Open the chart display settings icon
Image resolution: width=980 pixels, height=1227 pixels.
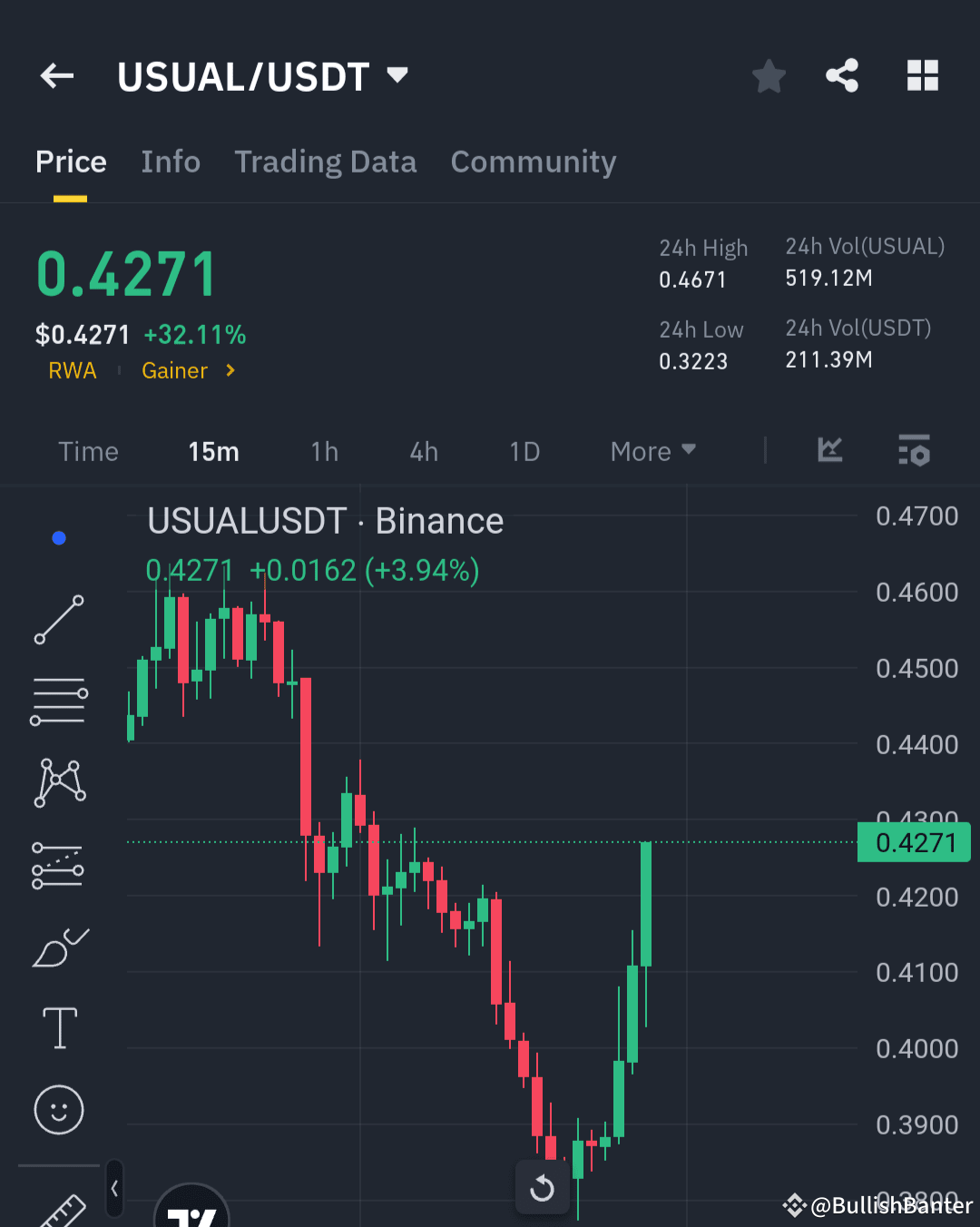coord(915,451)
